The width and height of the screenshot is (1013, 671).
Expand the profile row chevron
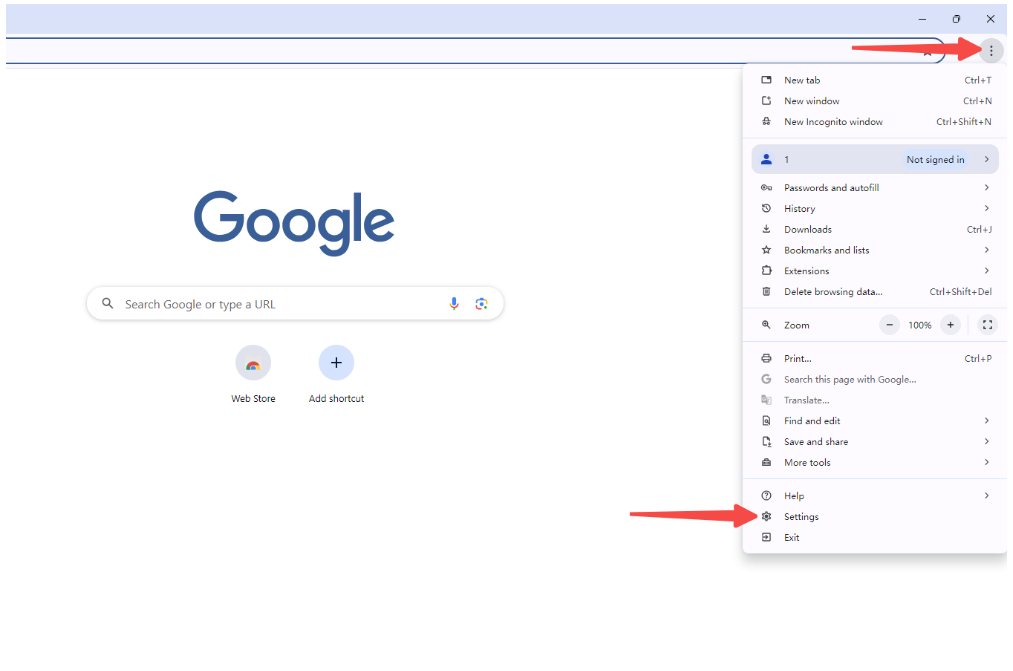(x=987, y=159)
